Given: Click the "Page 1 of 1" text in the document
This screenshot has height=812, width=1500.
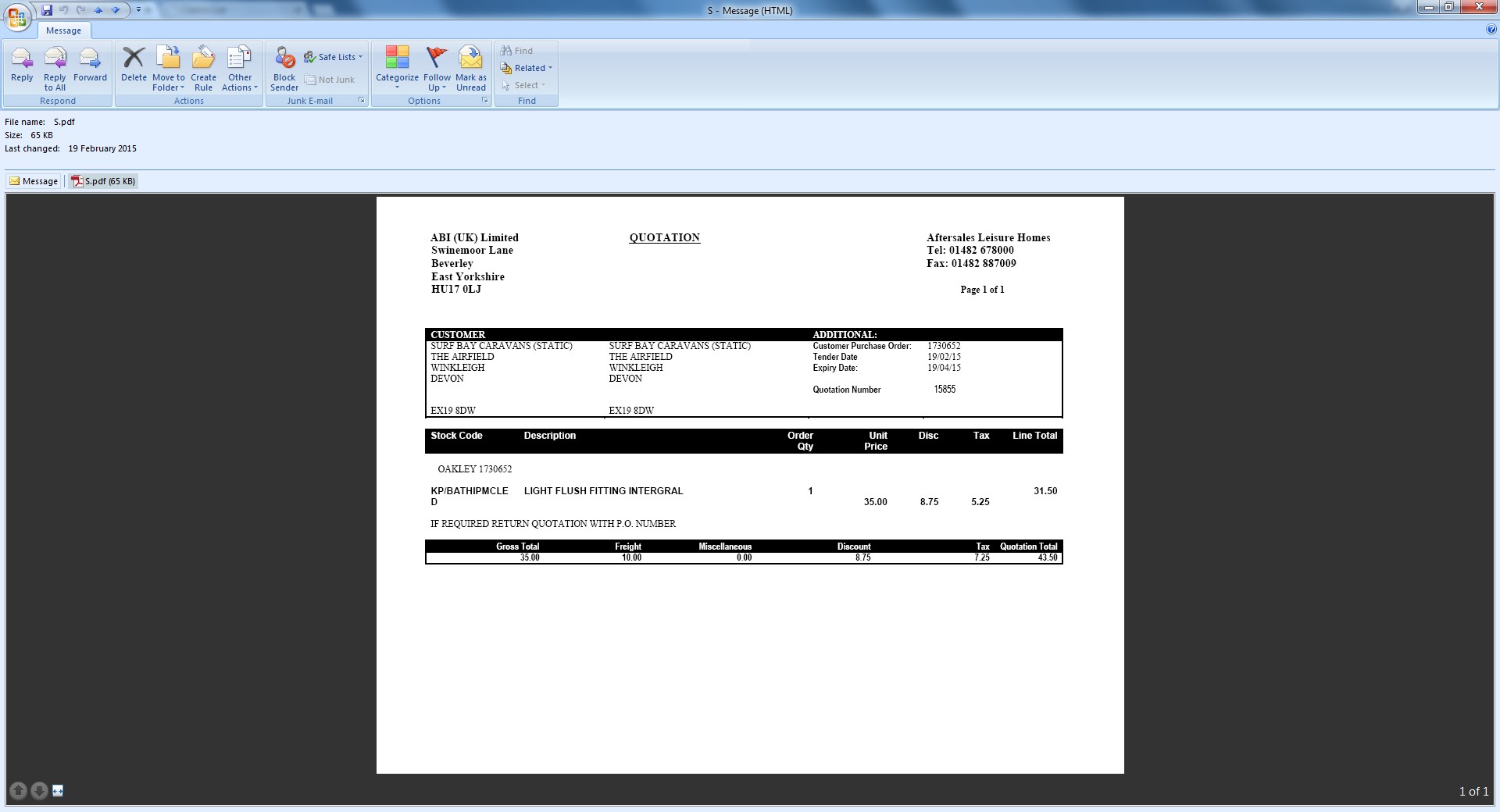Looking at the screenshot, I should 982,290.
